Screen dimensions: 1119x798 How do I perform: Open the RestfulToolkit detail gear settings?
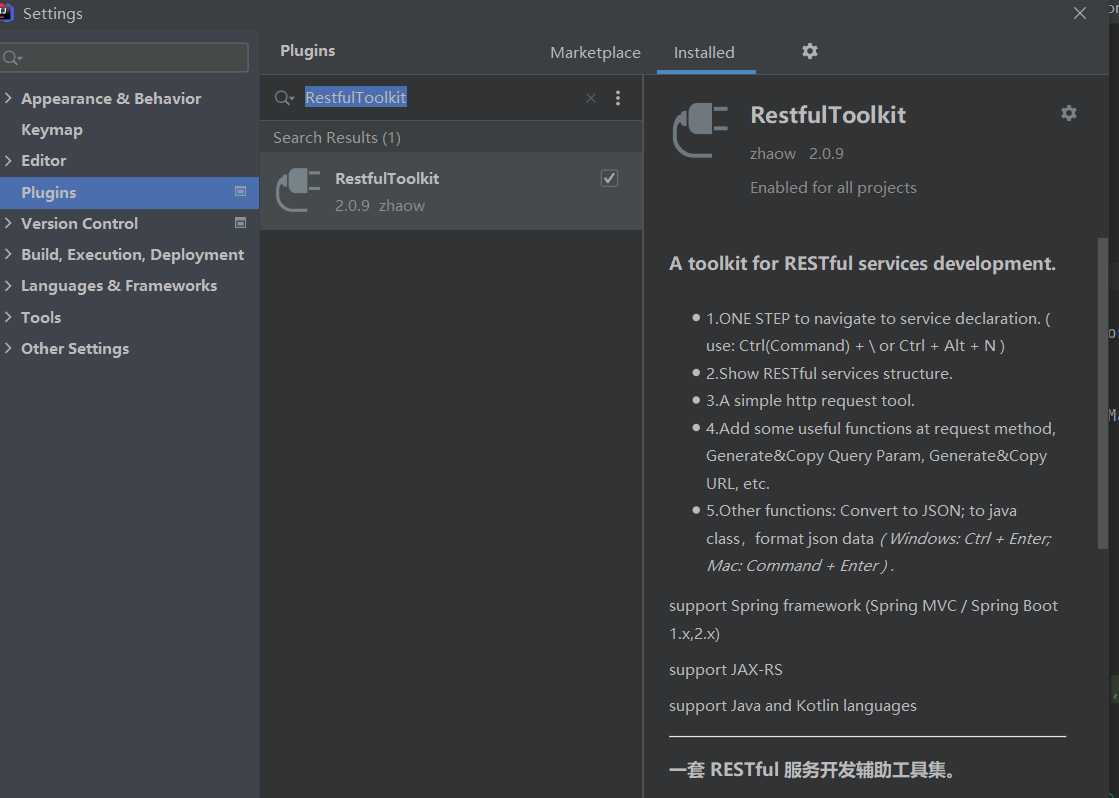click(x=1069, y=114)
